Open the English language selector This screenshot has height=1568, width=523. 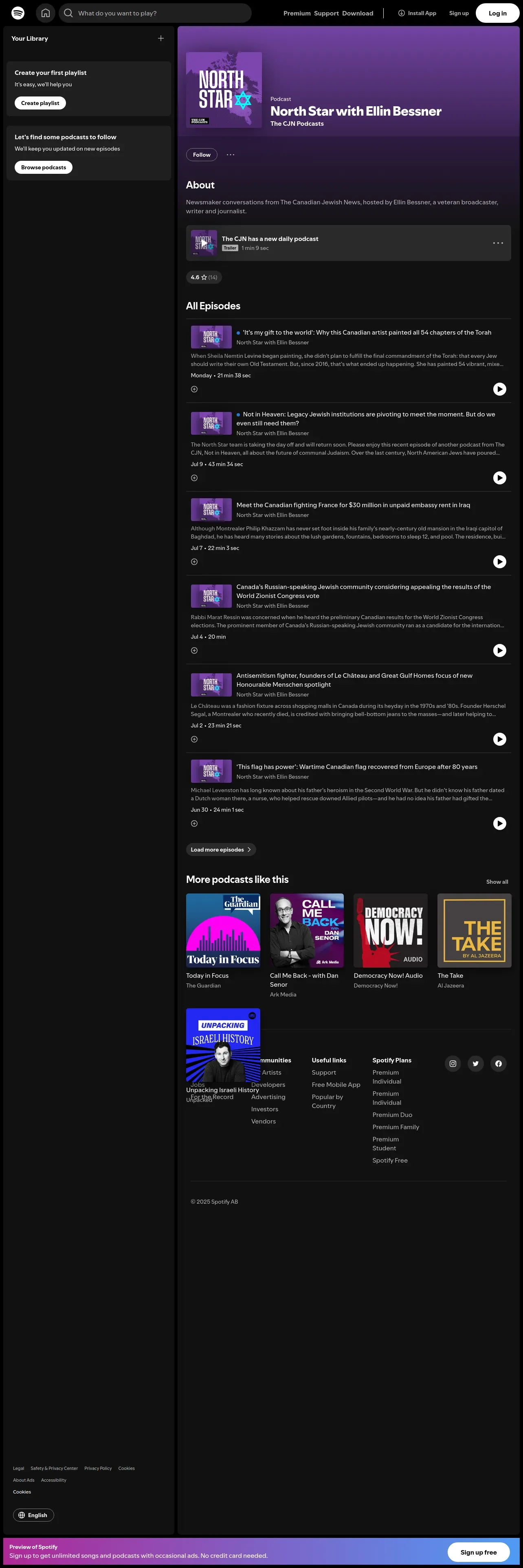point(33,1515)
